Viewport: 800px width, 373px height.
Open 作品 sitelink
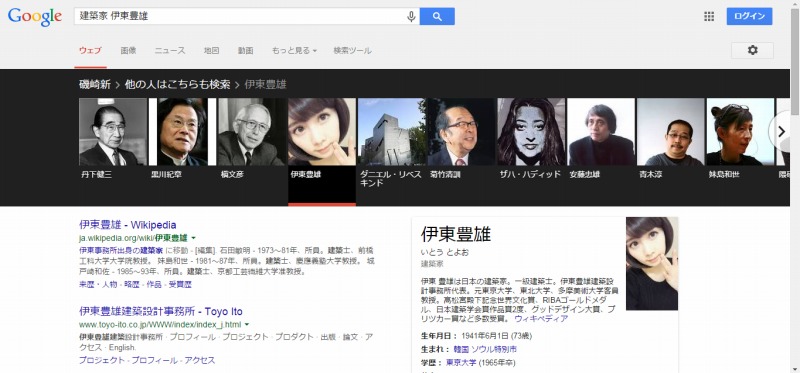click(x=154, y=284)
